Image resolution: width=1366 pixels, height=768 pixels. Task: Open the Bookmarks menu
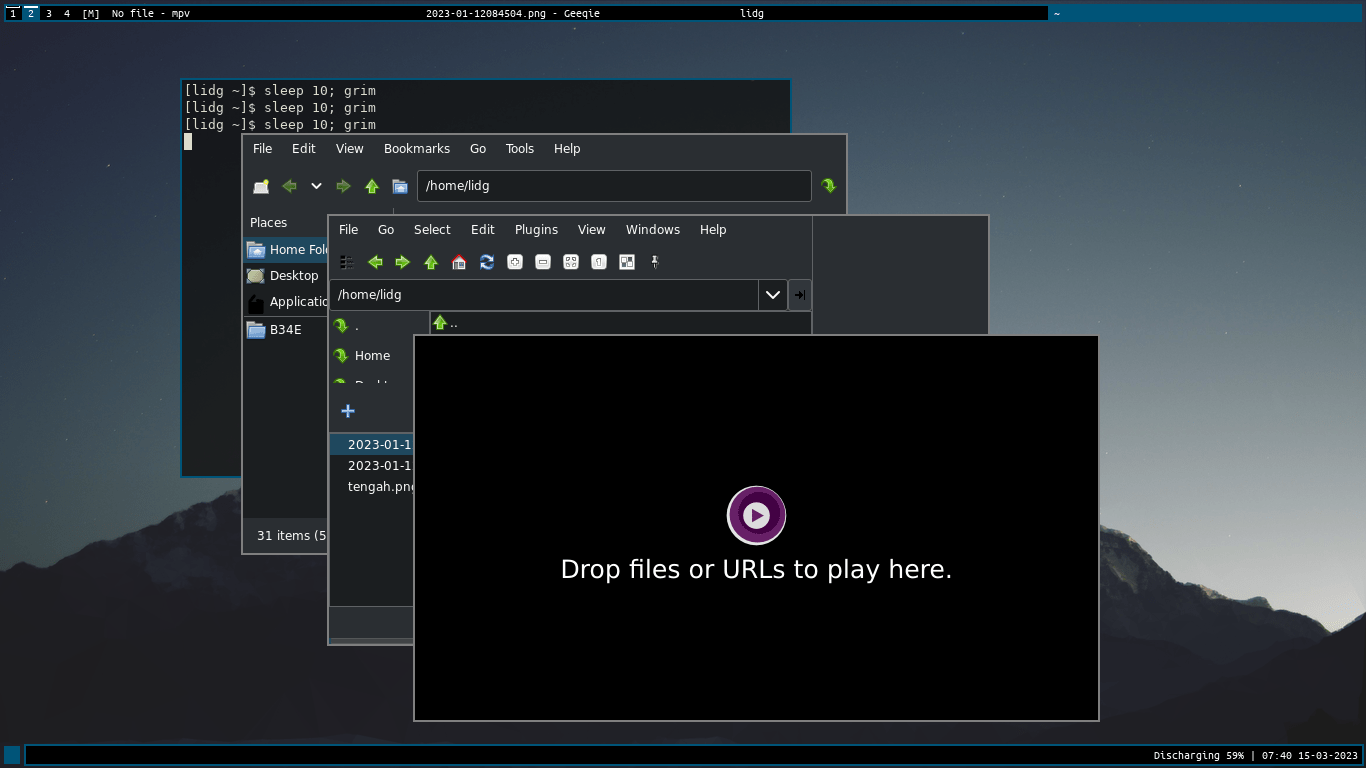click(417, 148)
